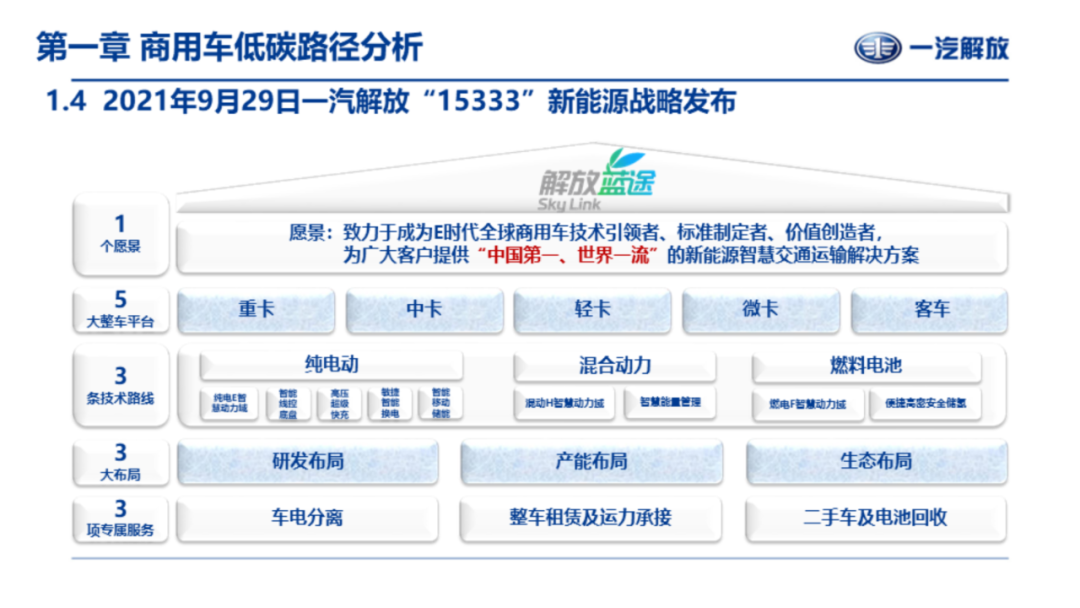Screen dimensions: 1080x608
Task: Select the 重卡 platform box
Action: tap(256, 311)
